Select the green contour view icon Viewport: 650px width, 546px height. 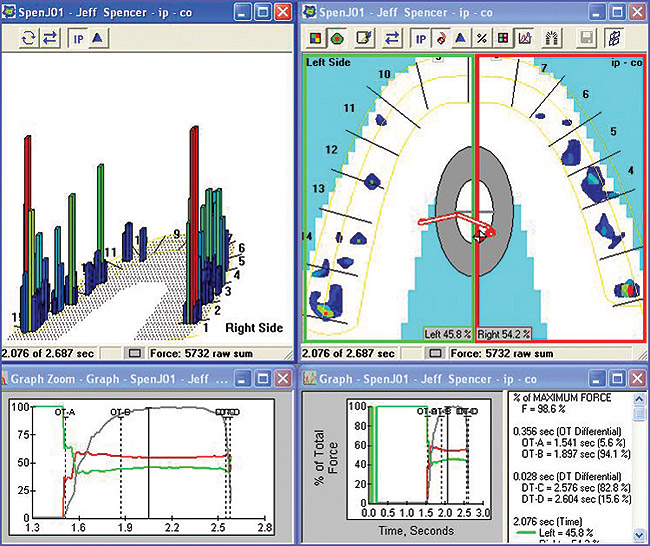point(337,39)
